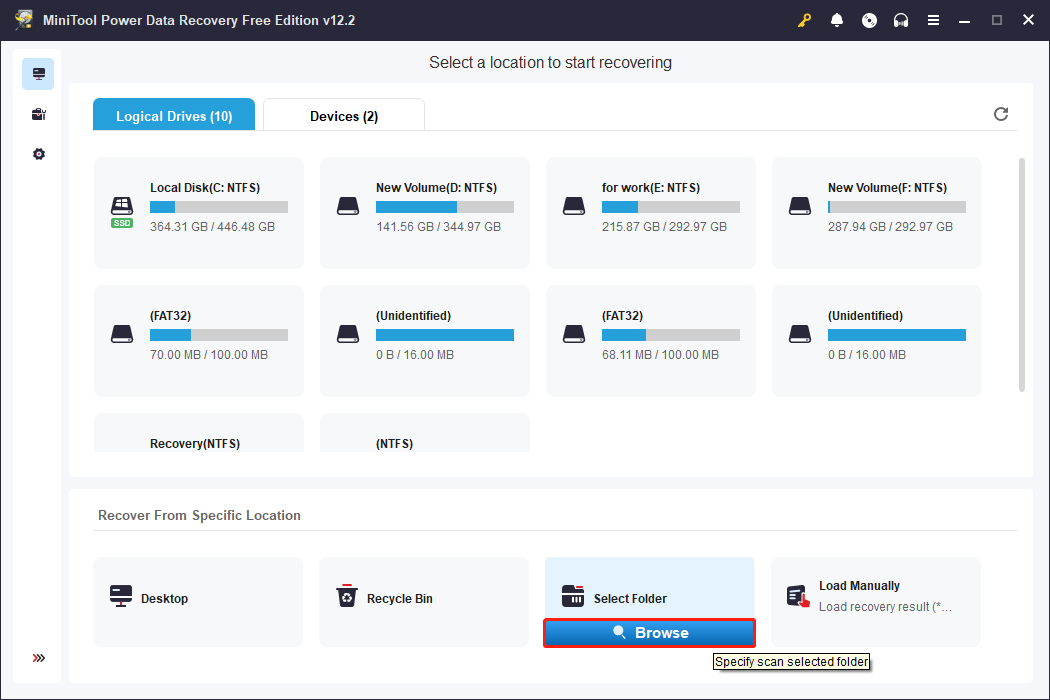Click the 70.00 MB FAT32 partition drive icon

coord(122,334)
